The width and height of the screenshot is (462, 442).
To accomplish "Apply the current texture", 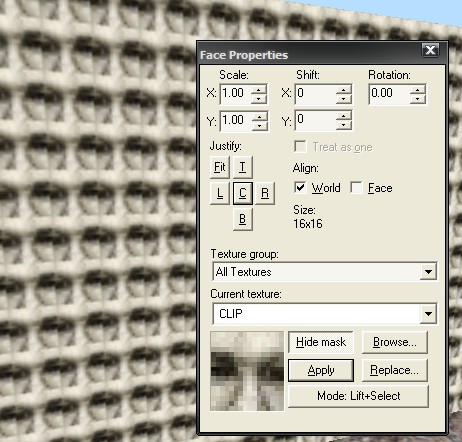I will (x=321, y=370).
